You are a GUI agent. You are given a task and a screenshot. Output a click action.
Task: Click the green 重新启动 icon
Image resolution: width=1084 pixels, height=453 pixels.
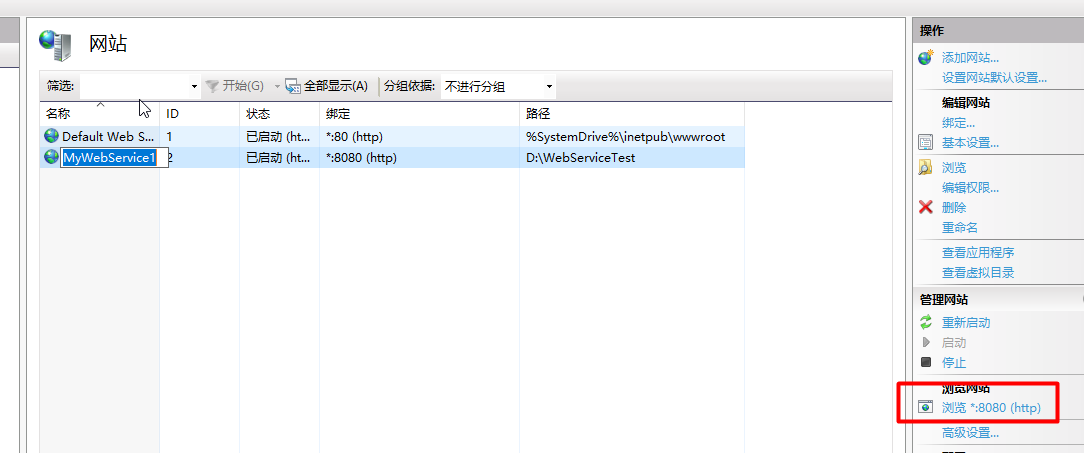(926, 322)
